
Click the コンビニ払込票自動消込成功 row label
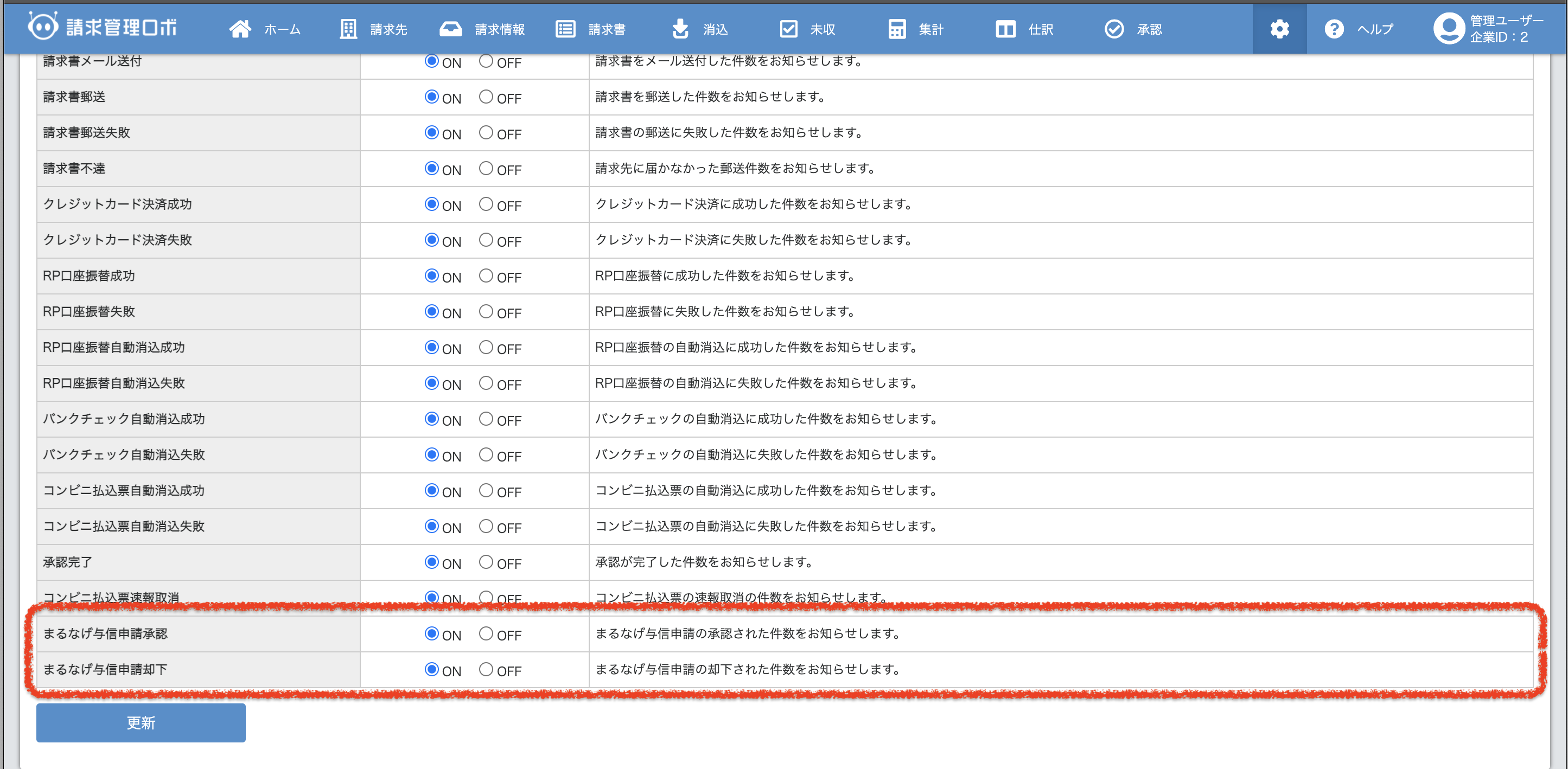pos(124,490)
